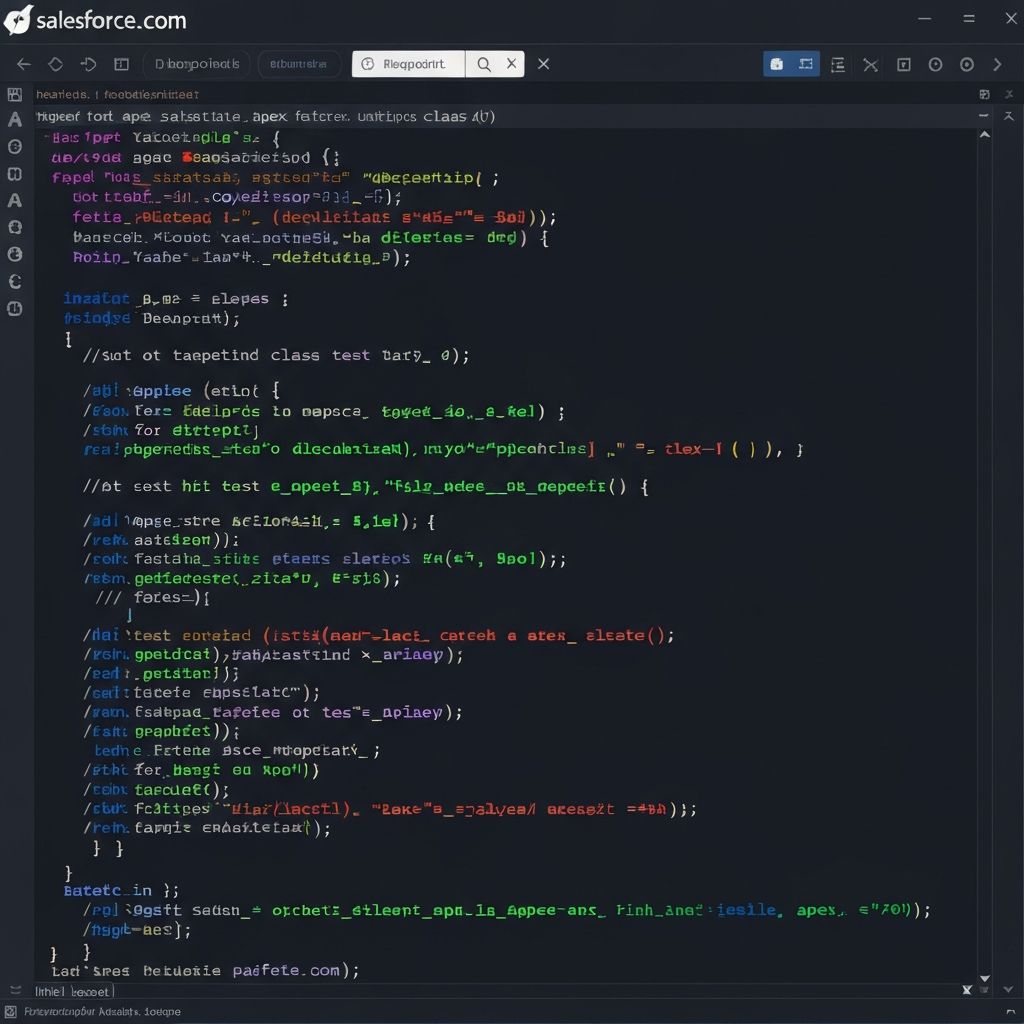Click the status bar icon at bottom-left corner

point(12,1012)
